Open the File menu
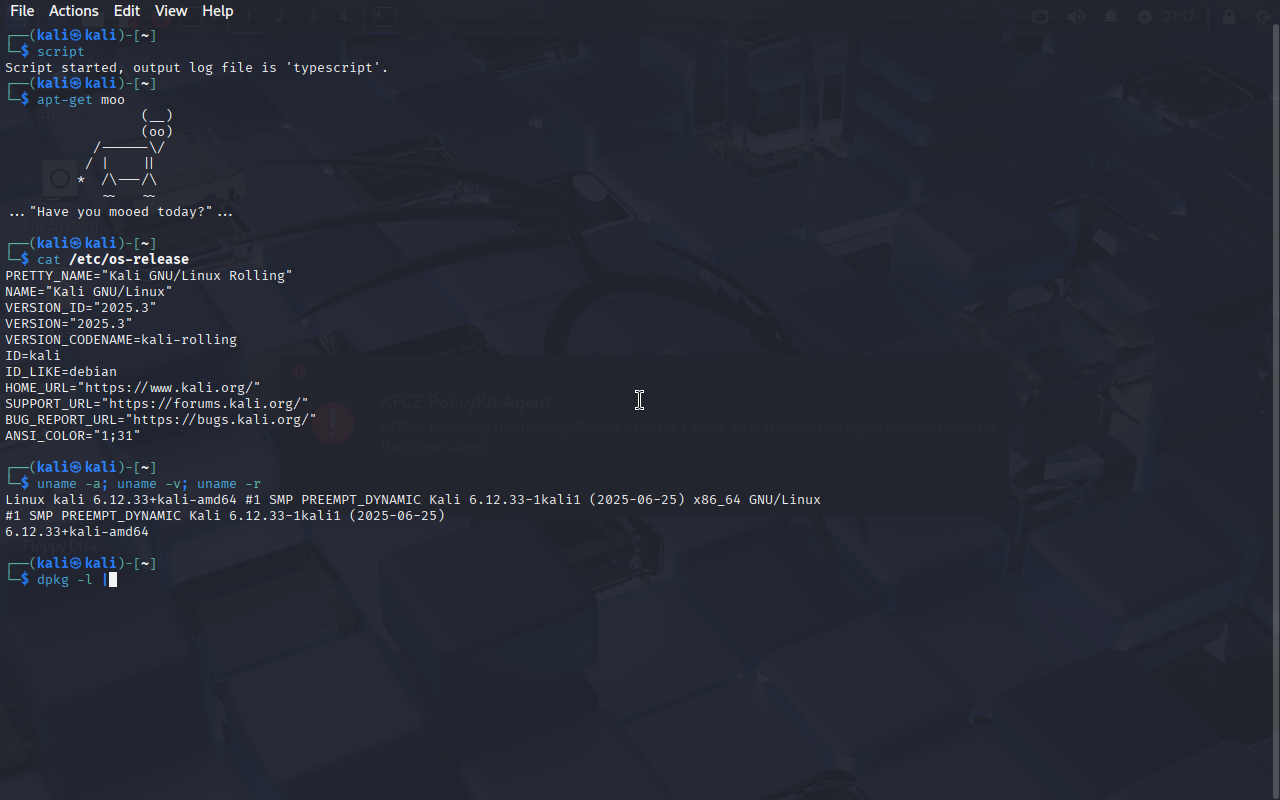 22,11
